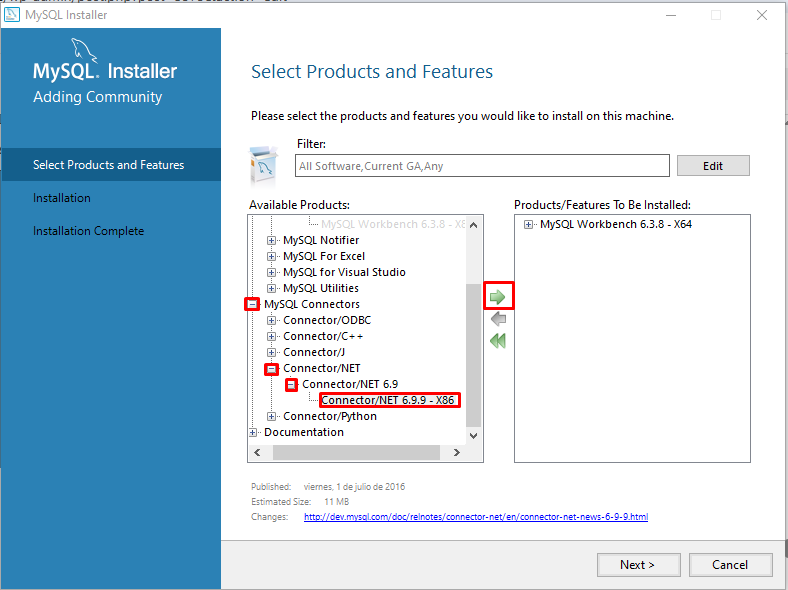Click the MySQL Installer title bar icon

pyautogui.click(x=12, y=15)
